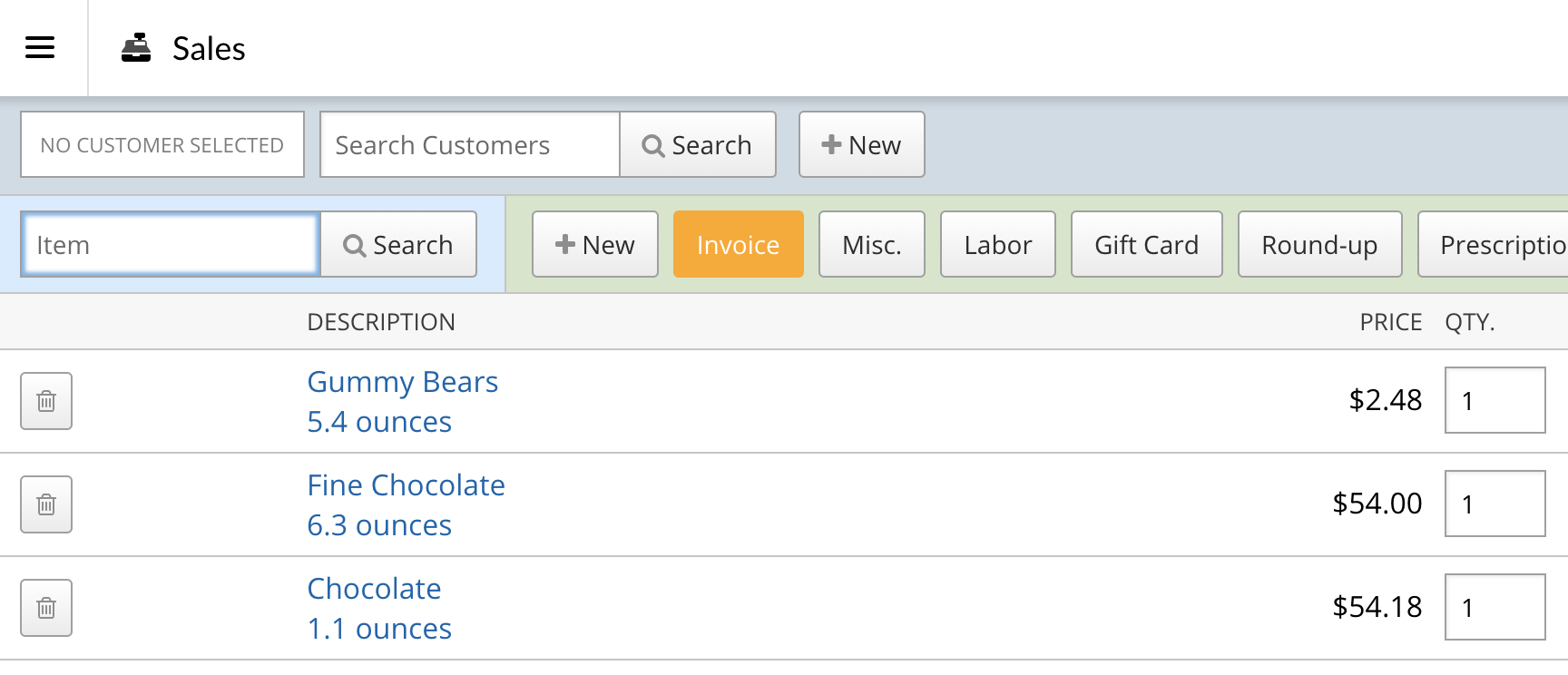1568x675 pixels.
Task: Click into the Item search field
Action: pos(171,245)
